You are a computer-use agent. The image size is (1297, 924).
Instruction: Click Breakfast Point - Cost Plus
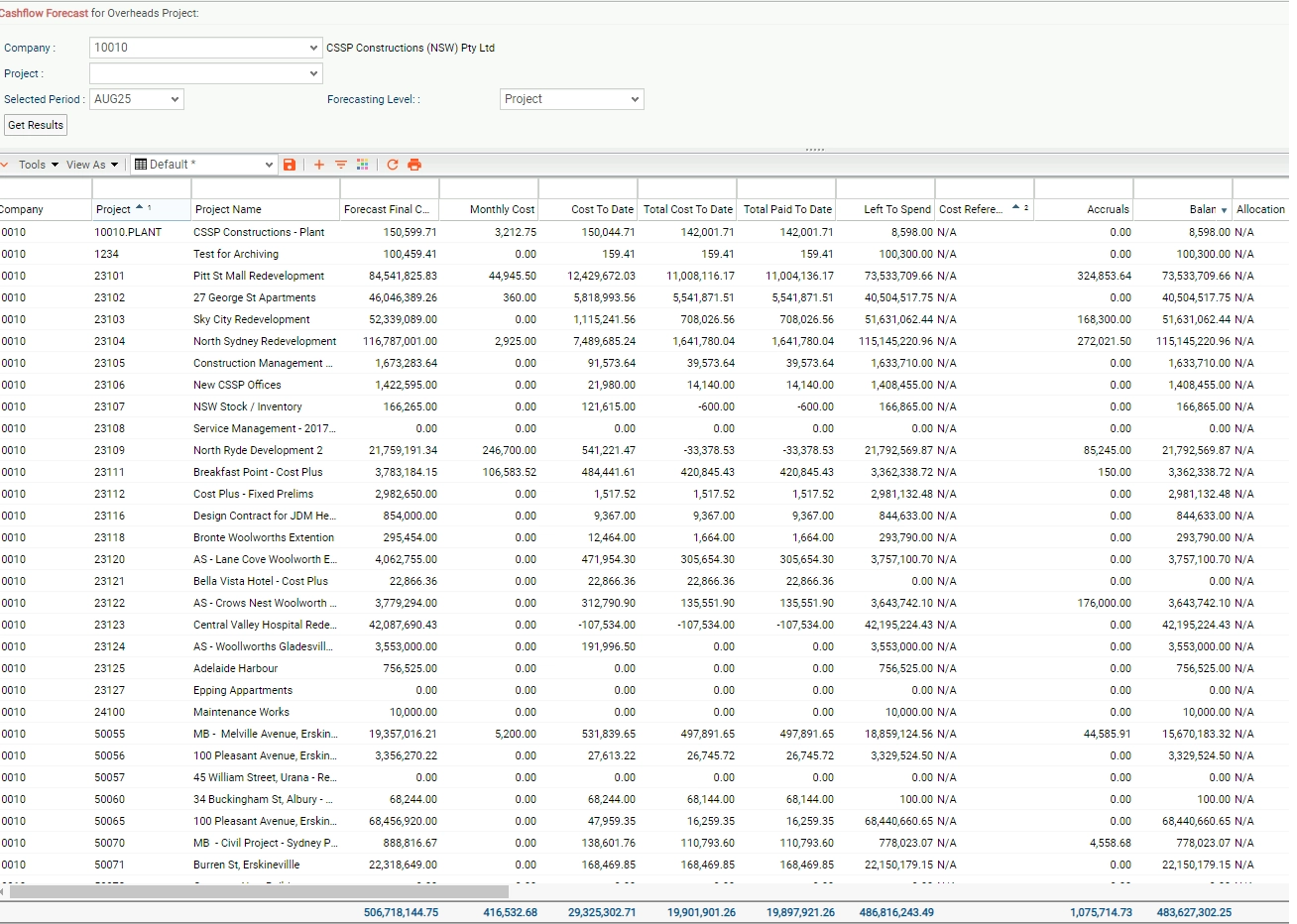pos(258,472)
